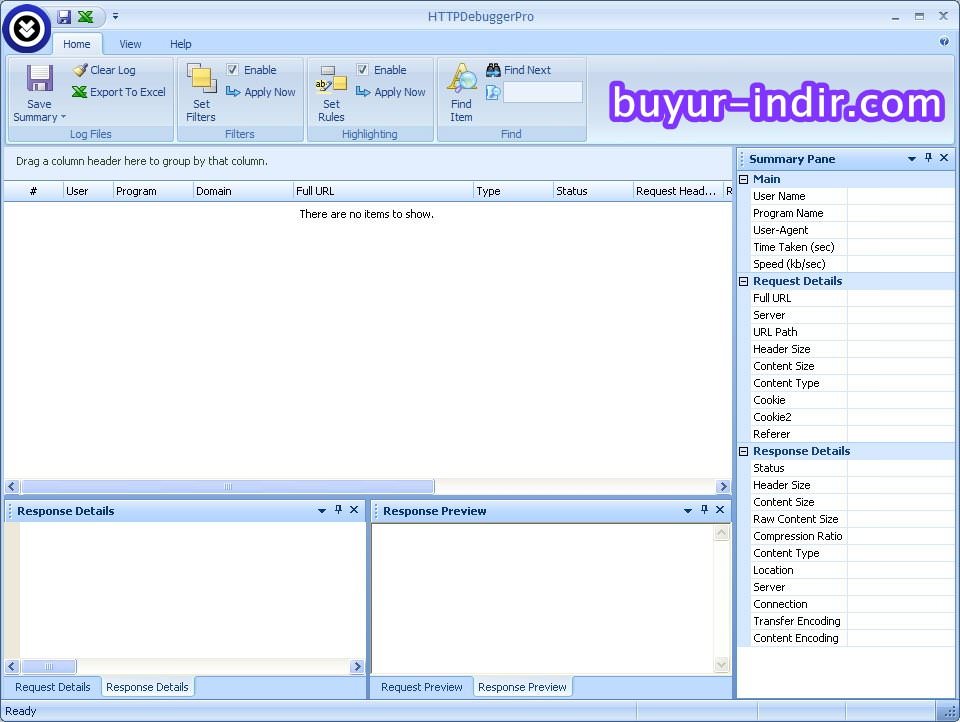Toggle auto-hide pin on Response Details panel
Image resolution: width=960 pixels, height=722 pixels.
click(338, 510)
